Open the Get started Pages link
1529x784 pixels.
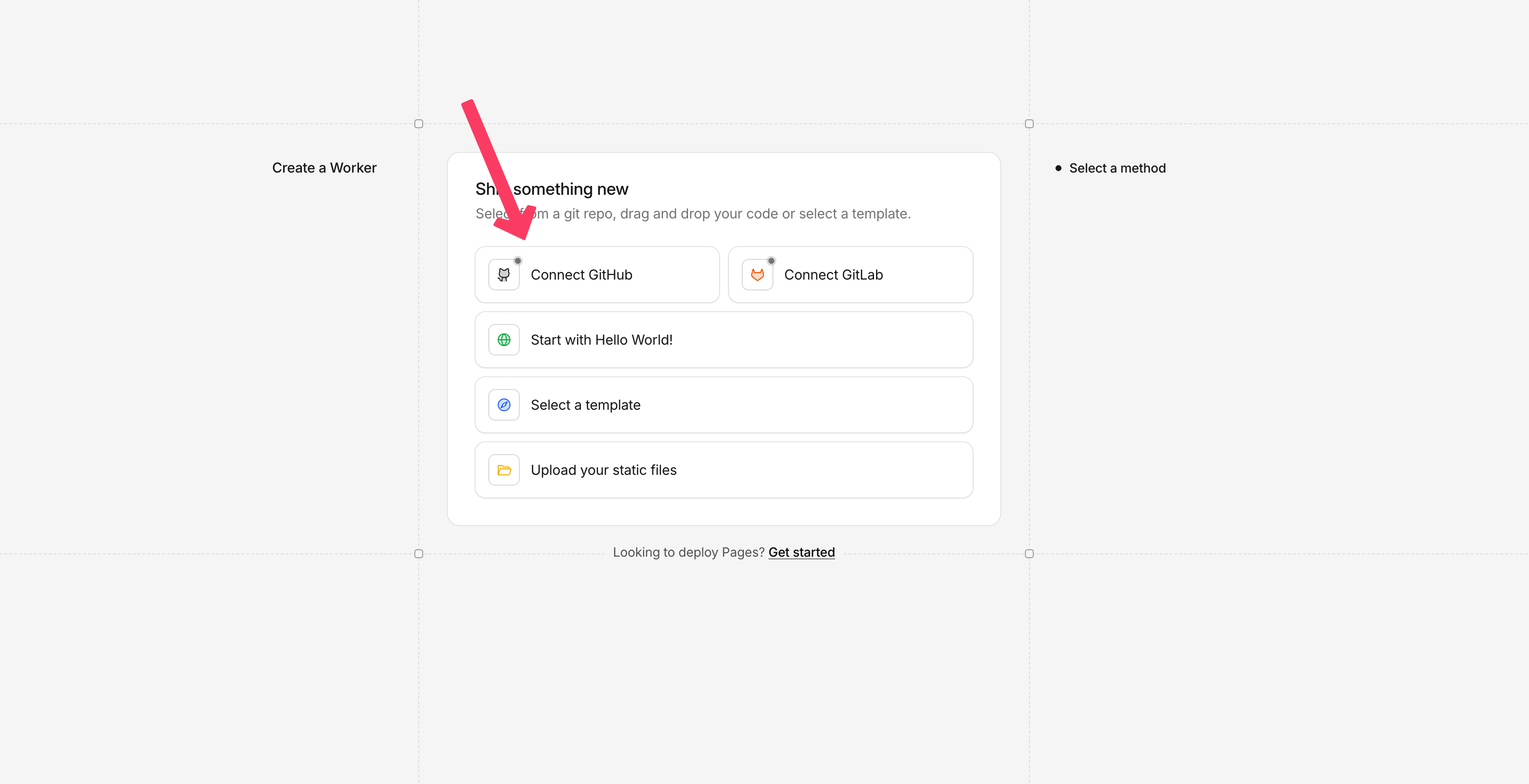(x=801, y=553)
